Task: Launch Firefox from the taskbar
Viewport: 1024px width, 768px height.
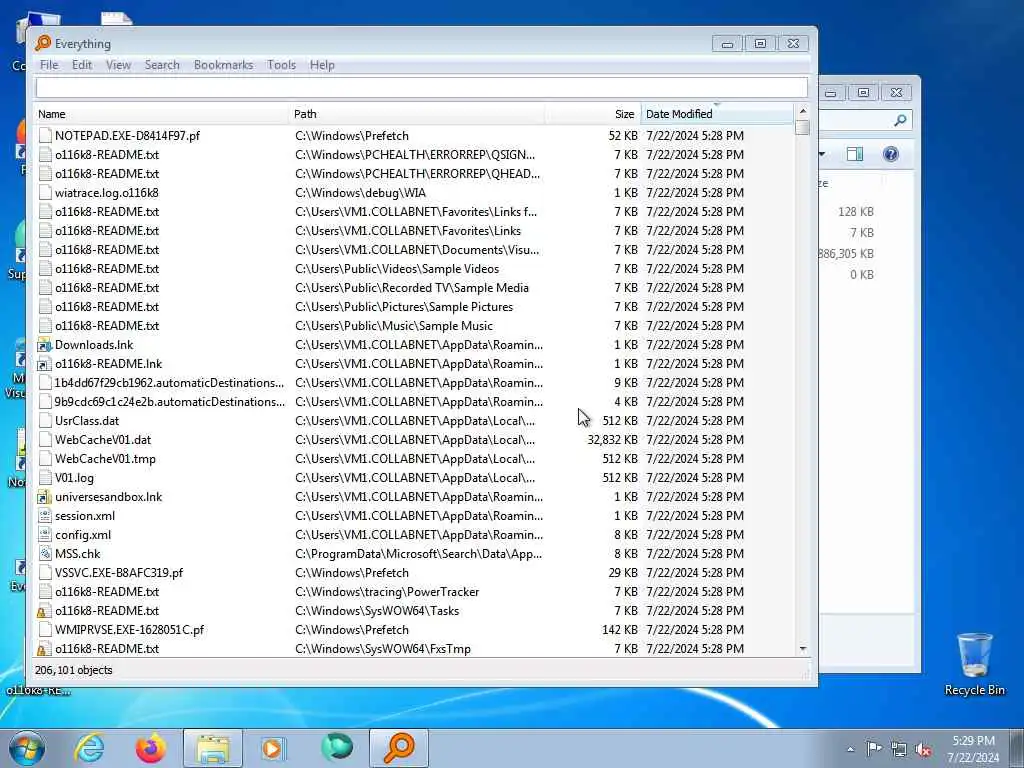Action: [x=151, y=748]
